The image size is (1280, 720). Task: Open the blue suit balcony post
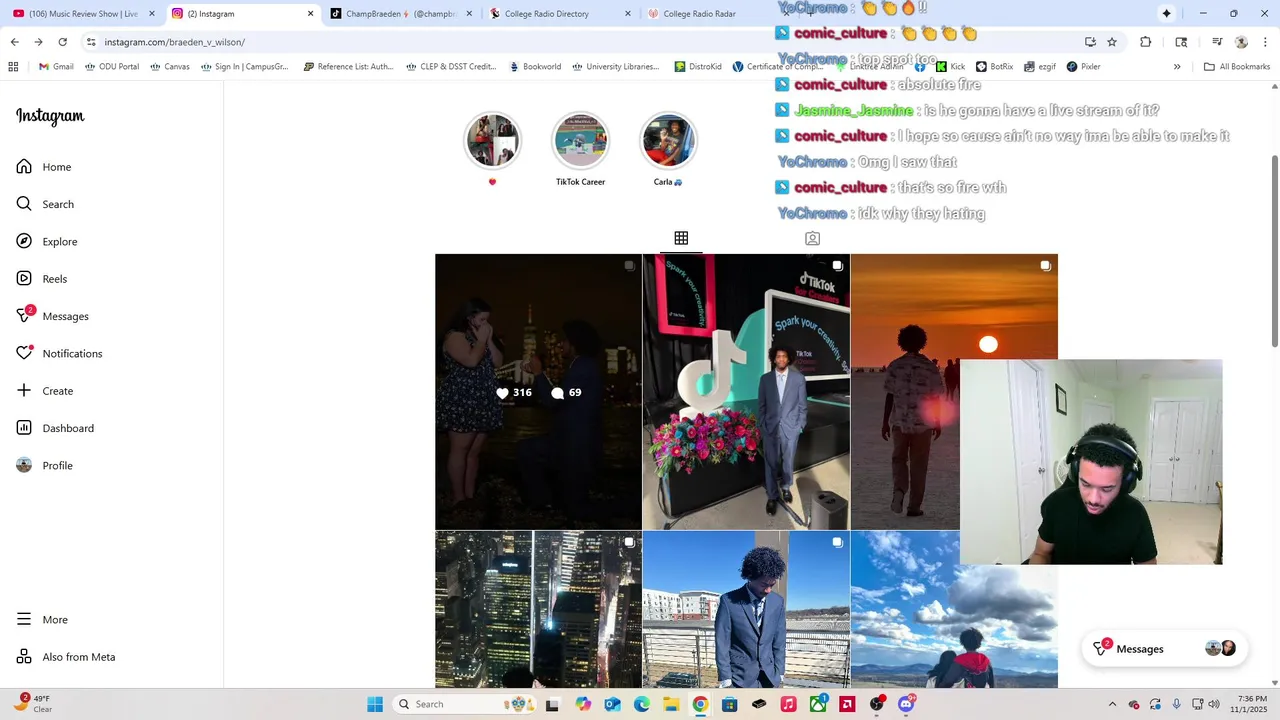746,609
